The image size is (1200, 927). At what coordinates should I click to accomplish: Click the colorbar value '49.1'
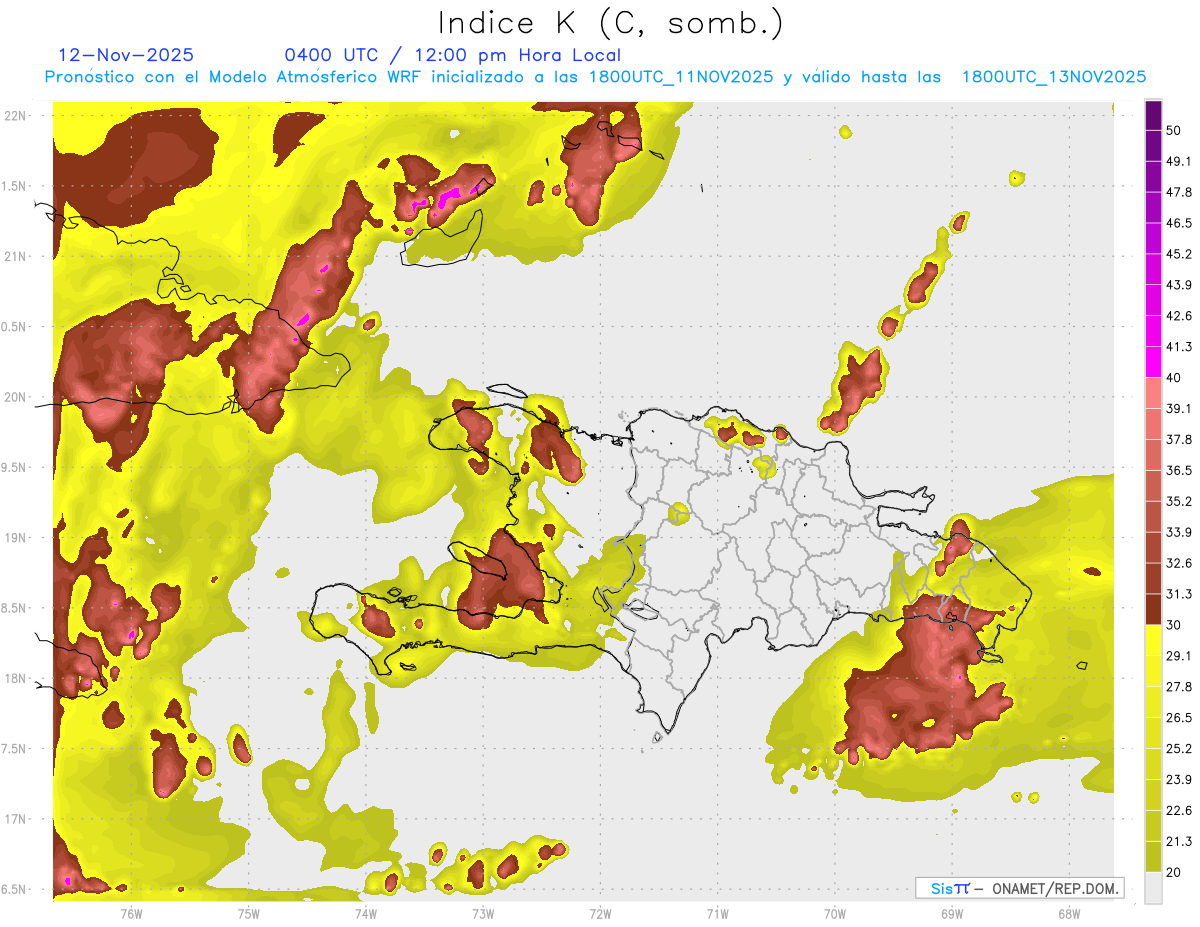(x=1180, y=161)
